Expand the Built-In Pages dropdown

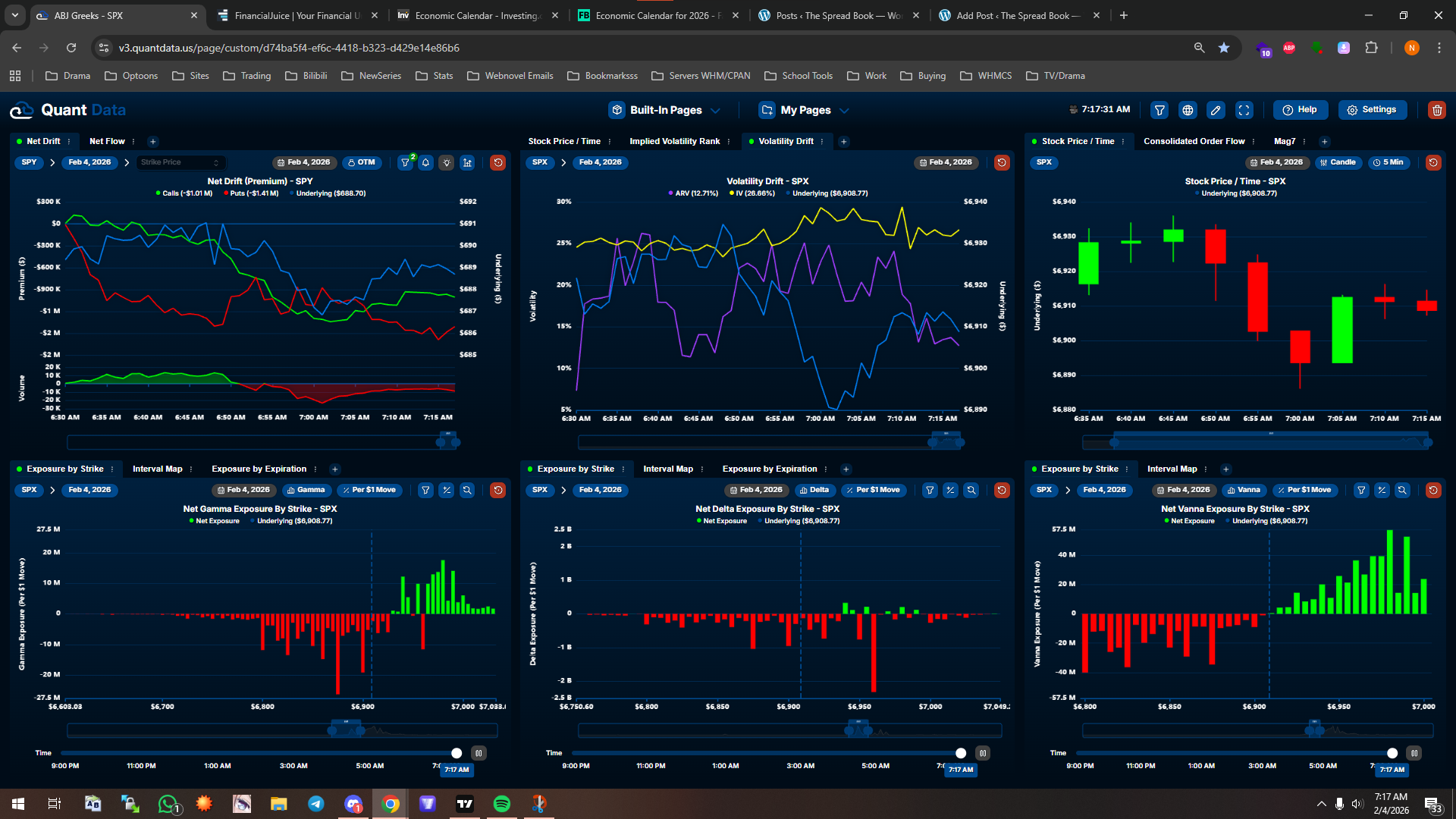[x=665, y=110]
